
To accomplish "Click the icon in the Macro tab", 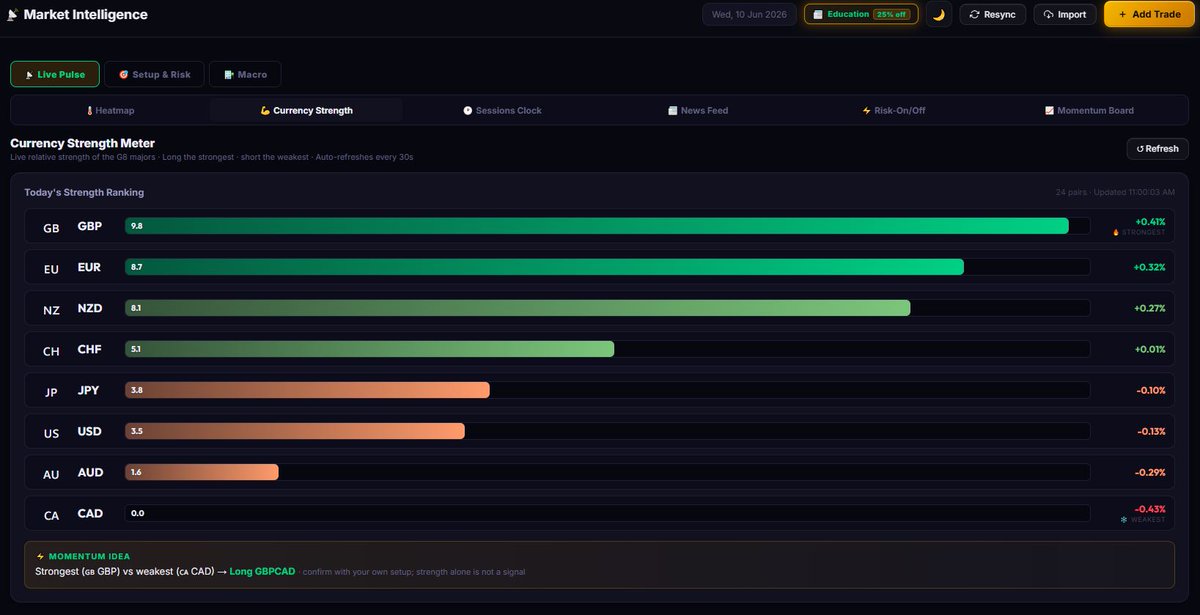I will pos(229,74).
